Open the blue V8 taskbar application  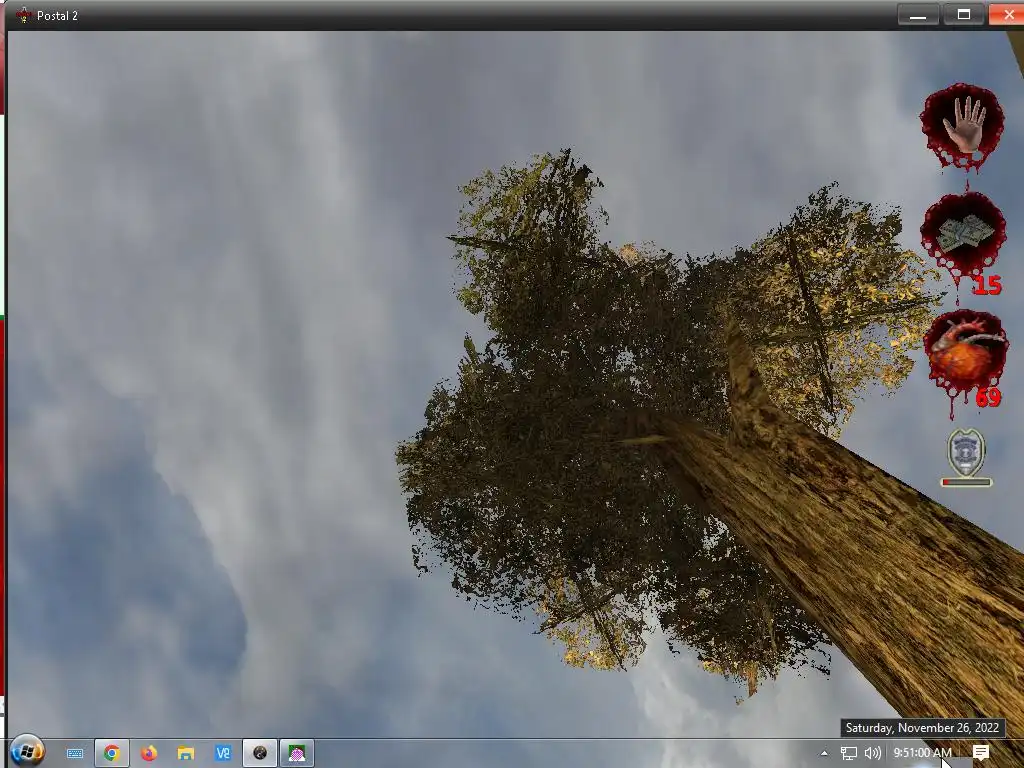click(x=223, y=753)
